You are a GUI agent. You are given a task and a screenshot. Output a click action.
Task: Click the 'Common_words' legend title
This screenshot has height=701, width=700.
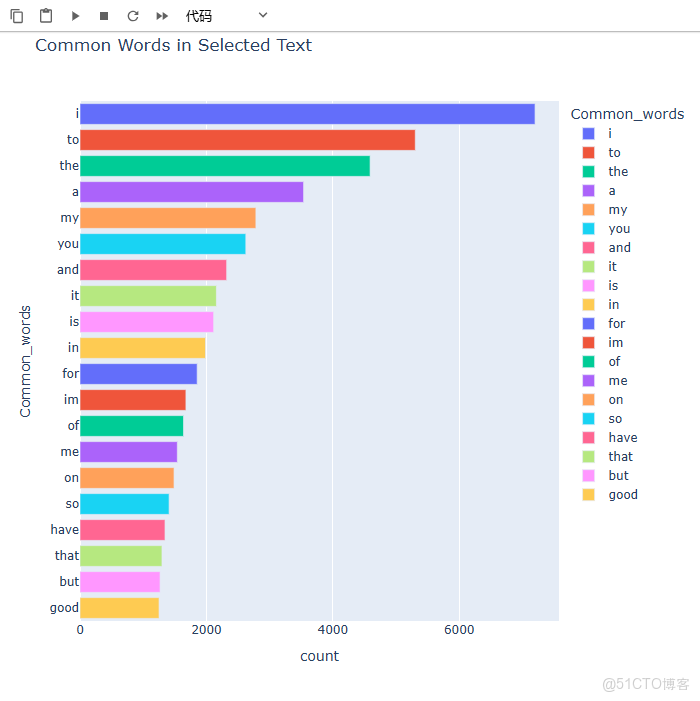click(x=627, y=114)
